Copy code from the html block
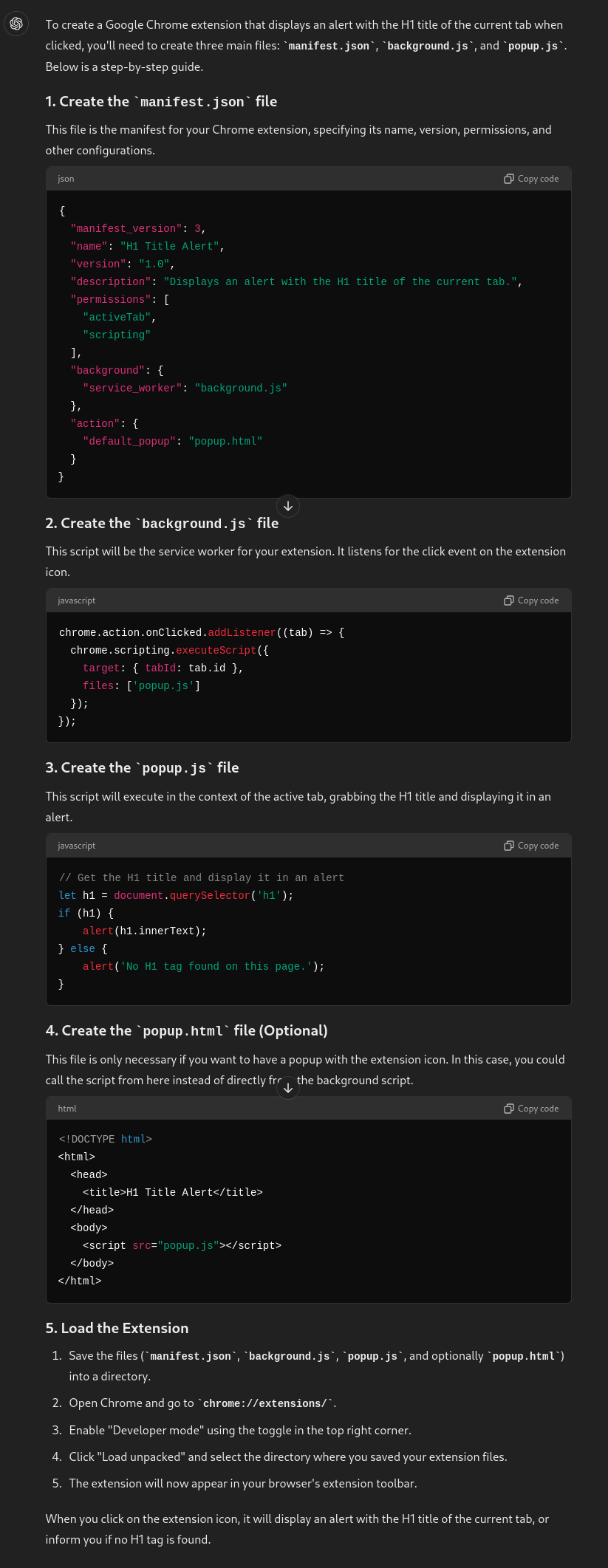 [531, 1109]
